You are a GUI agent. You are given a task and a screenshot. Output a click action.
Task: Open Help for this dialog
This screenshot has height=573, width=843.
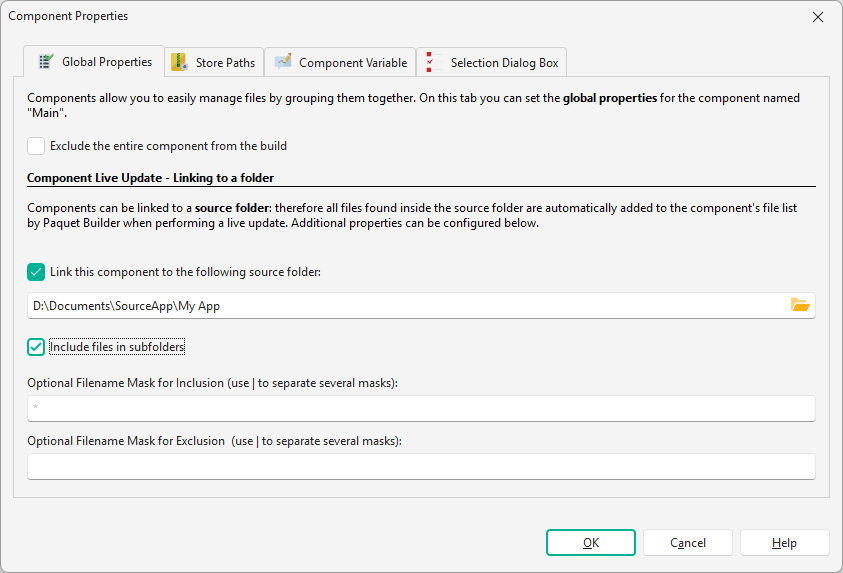click(x=784, y=543)
